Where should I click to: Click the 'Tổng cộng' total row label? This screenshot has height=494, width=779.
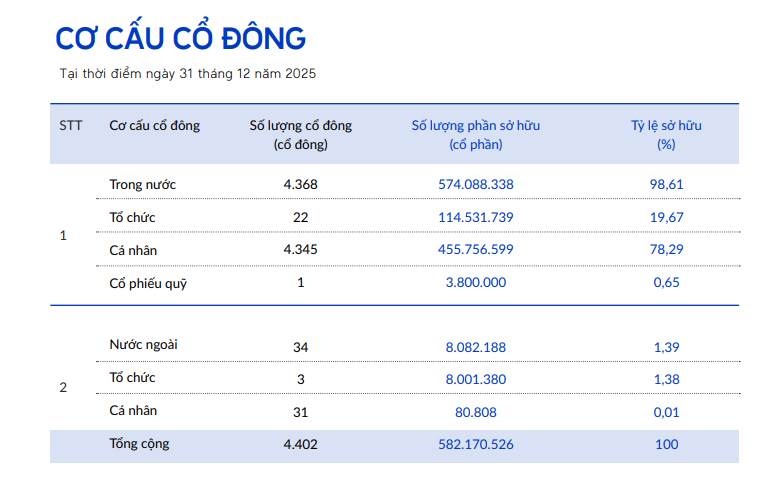[139, 444]
